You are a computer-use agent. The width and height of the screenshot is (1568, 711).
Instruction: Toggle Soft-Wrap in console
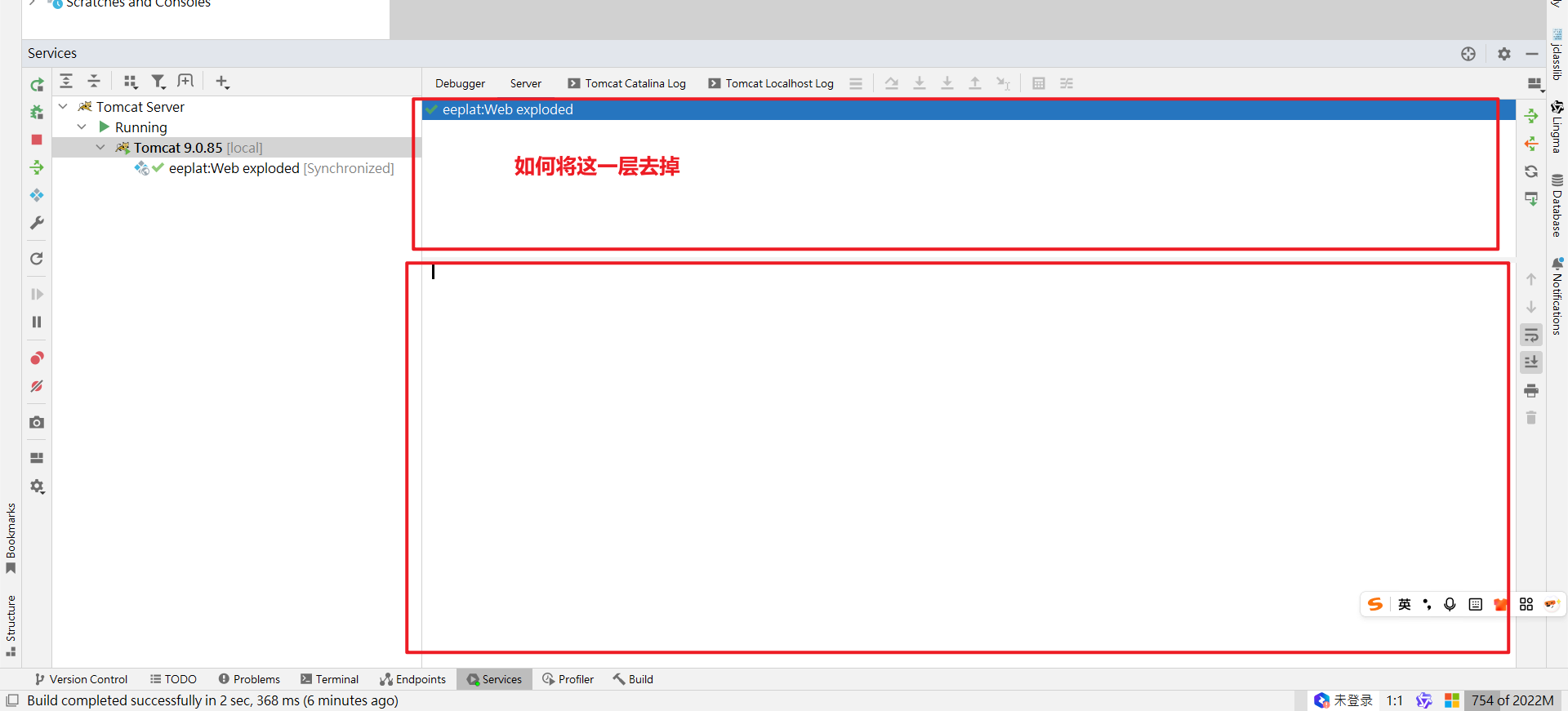point(1531,335)
